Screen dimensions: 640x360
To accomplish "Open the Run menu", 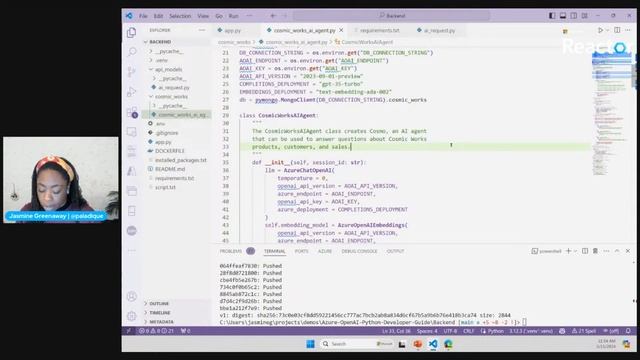I will click(x=233, y=16).
